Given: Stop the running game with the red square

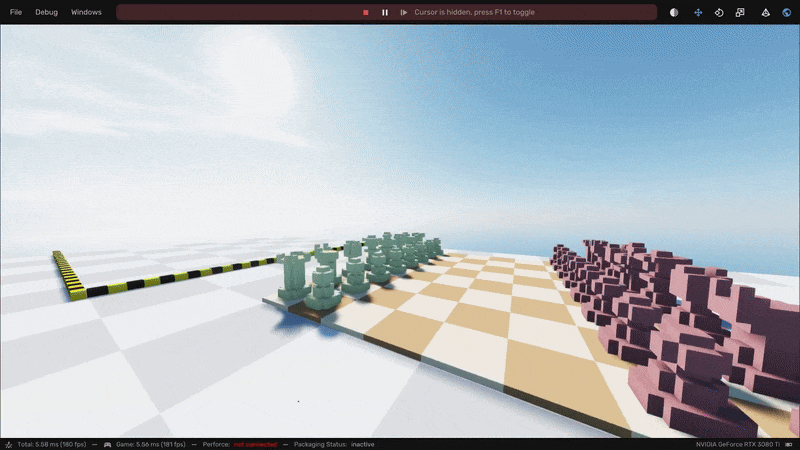Looking at the screenshot, I should click(366, 12).
